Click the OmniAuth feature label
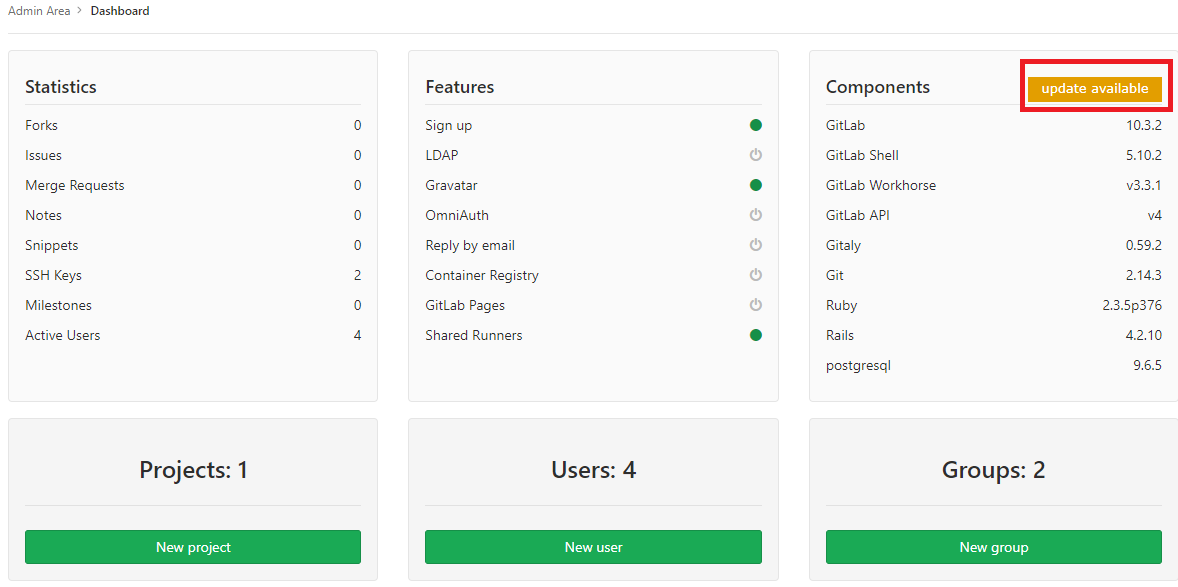 click(457, 216)
